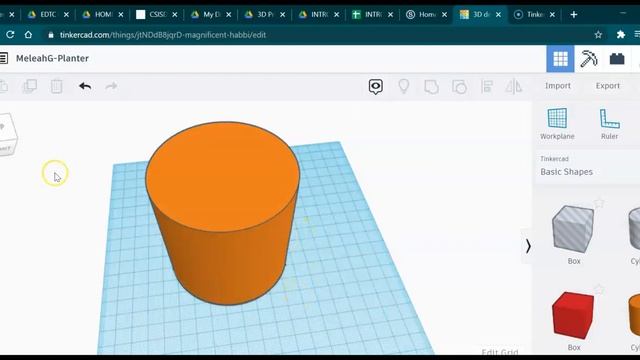Viewport: 640px width, 360px height.
Task: Click the Export button
Action: point(607,86)
